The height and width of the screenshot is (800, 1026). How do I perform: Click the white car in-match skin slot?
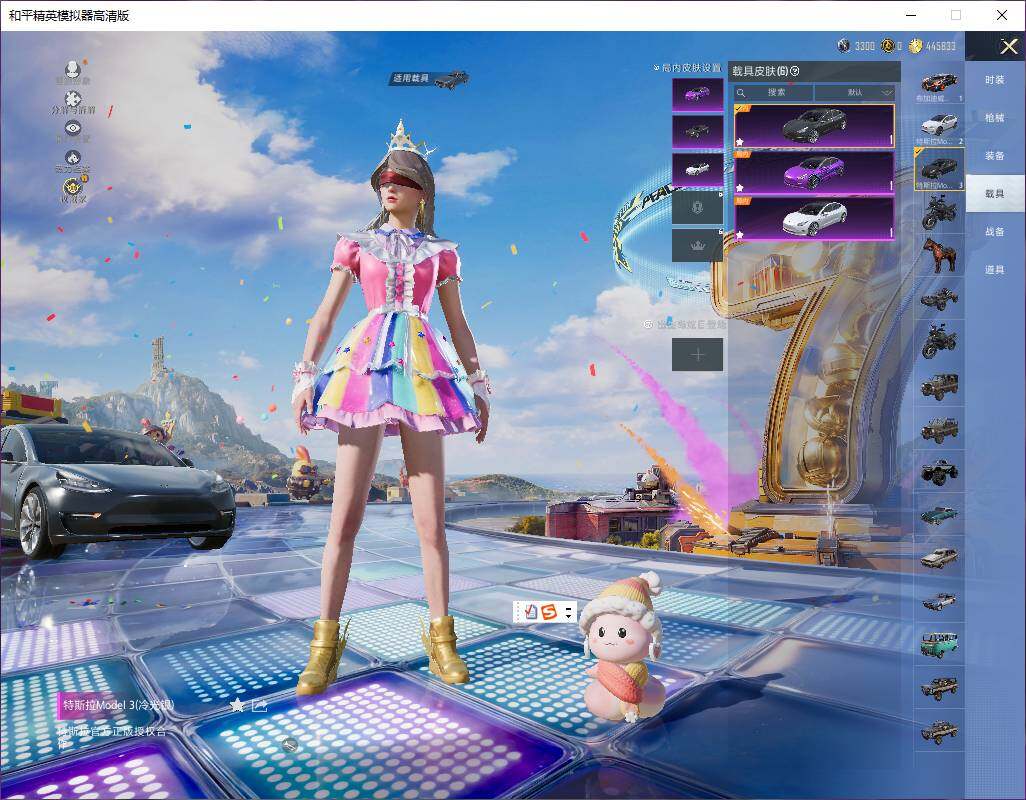click(x=698, y=170)
